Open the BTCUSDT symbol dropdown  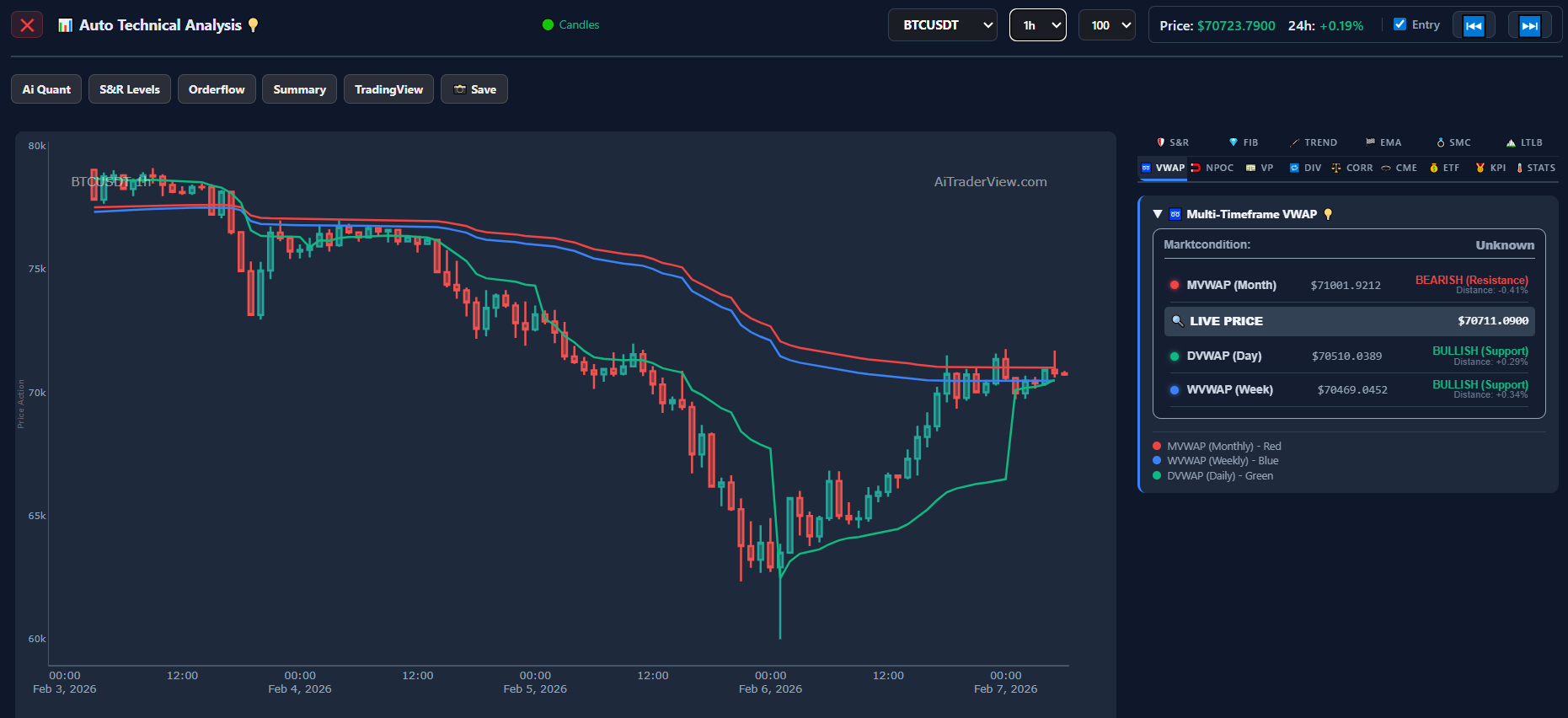(942, 25)
